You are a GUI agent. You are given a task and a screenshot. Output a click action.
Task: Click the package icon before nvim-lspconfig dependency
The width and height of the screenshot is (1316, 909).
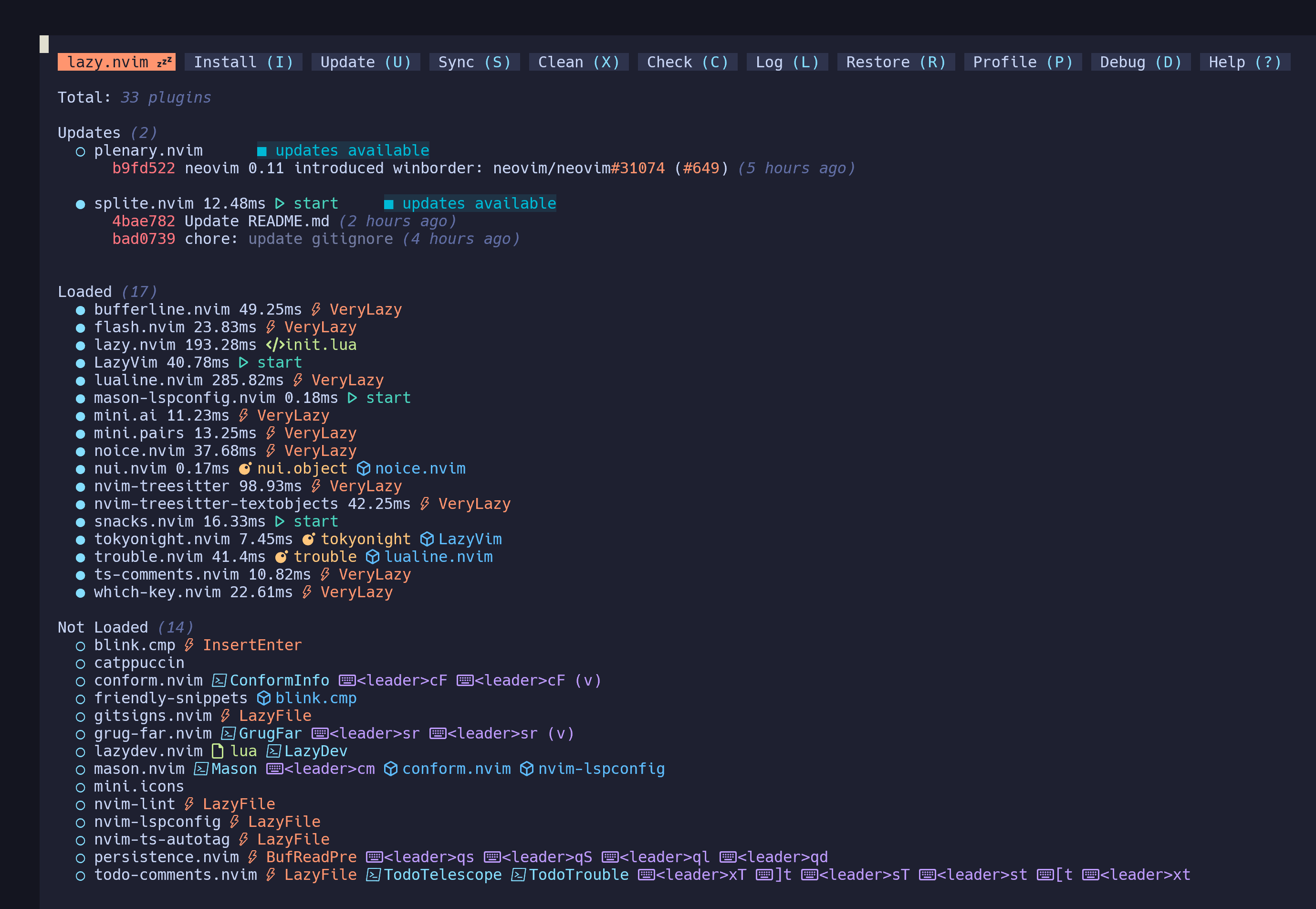[527, 768]
